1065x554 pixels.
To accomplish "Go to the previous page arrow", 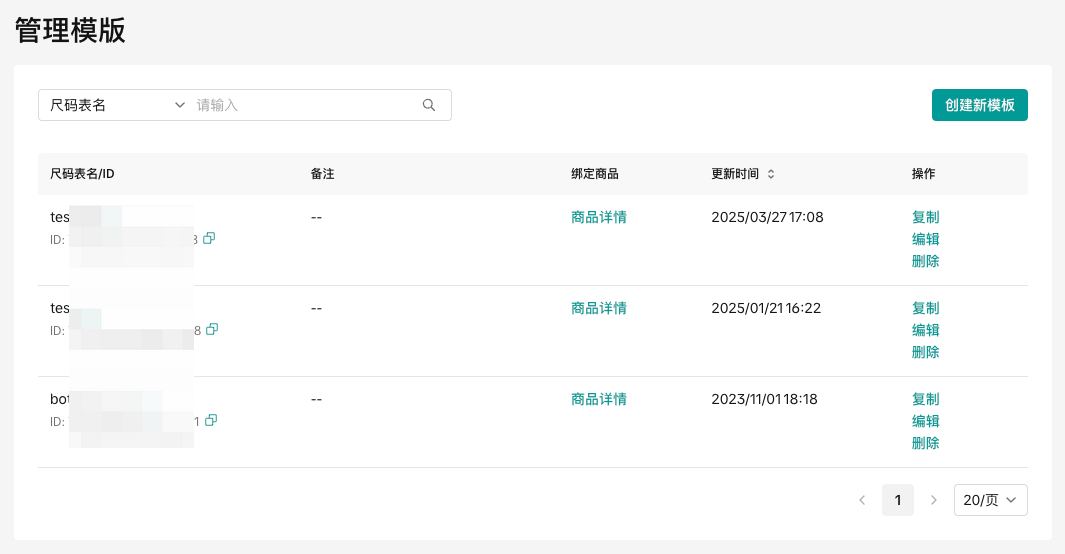I will click(862, 500).
